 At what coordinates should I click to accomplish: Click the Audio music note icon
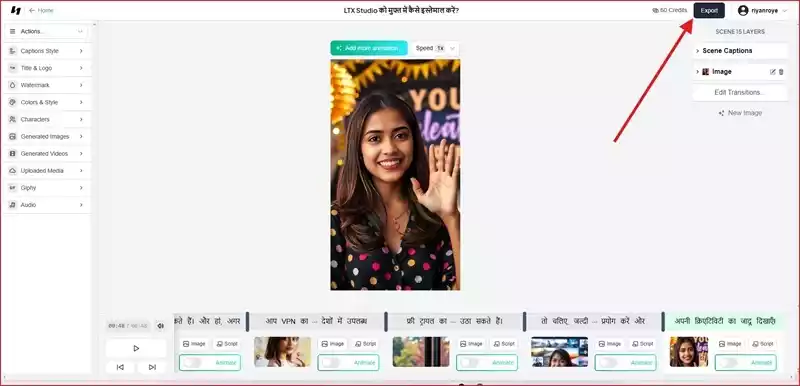tap(12, 205)
